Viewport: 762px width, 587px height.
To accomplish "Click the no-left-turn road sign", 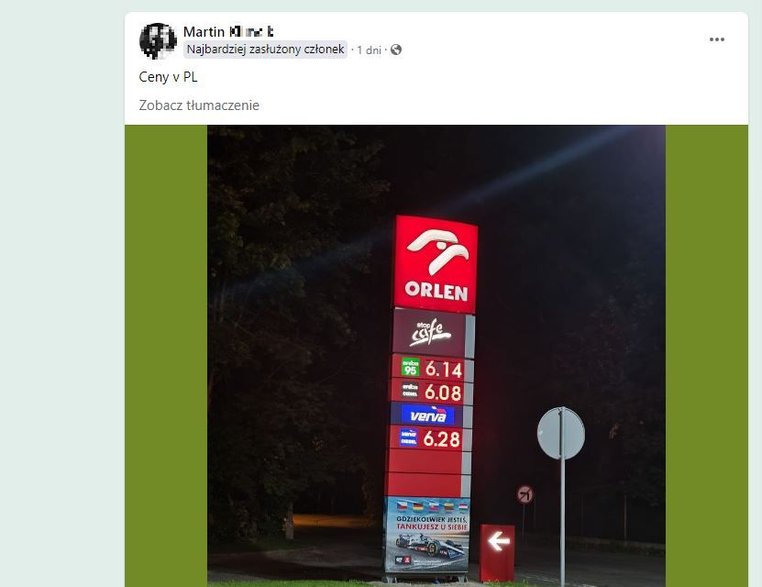I will [x=525, y=495].
